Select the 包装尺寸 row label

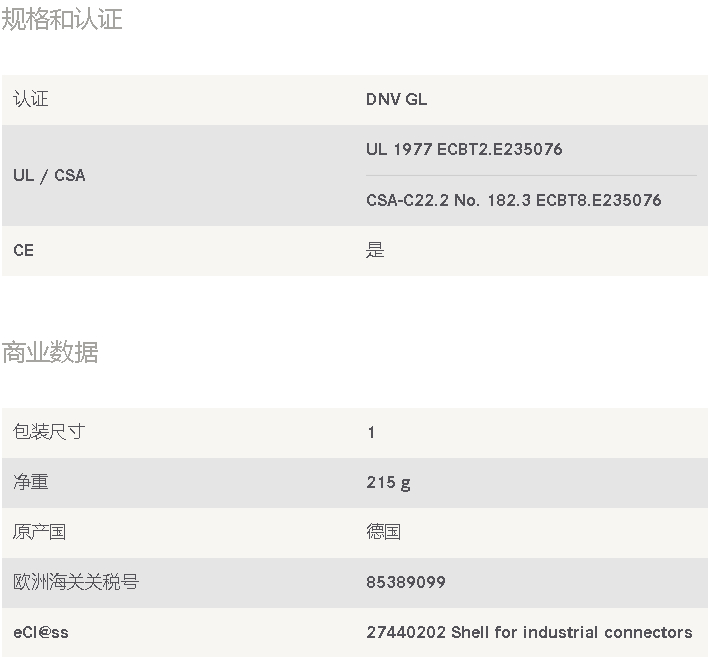tap(49, 432)
